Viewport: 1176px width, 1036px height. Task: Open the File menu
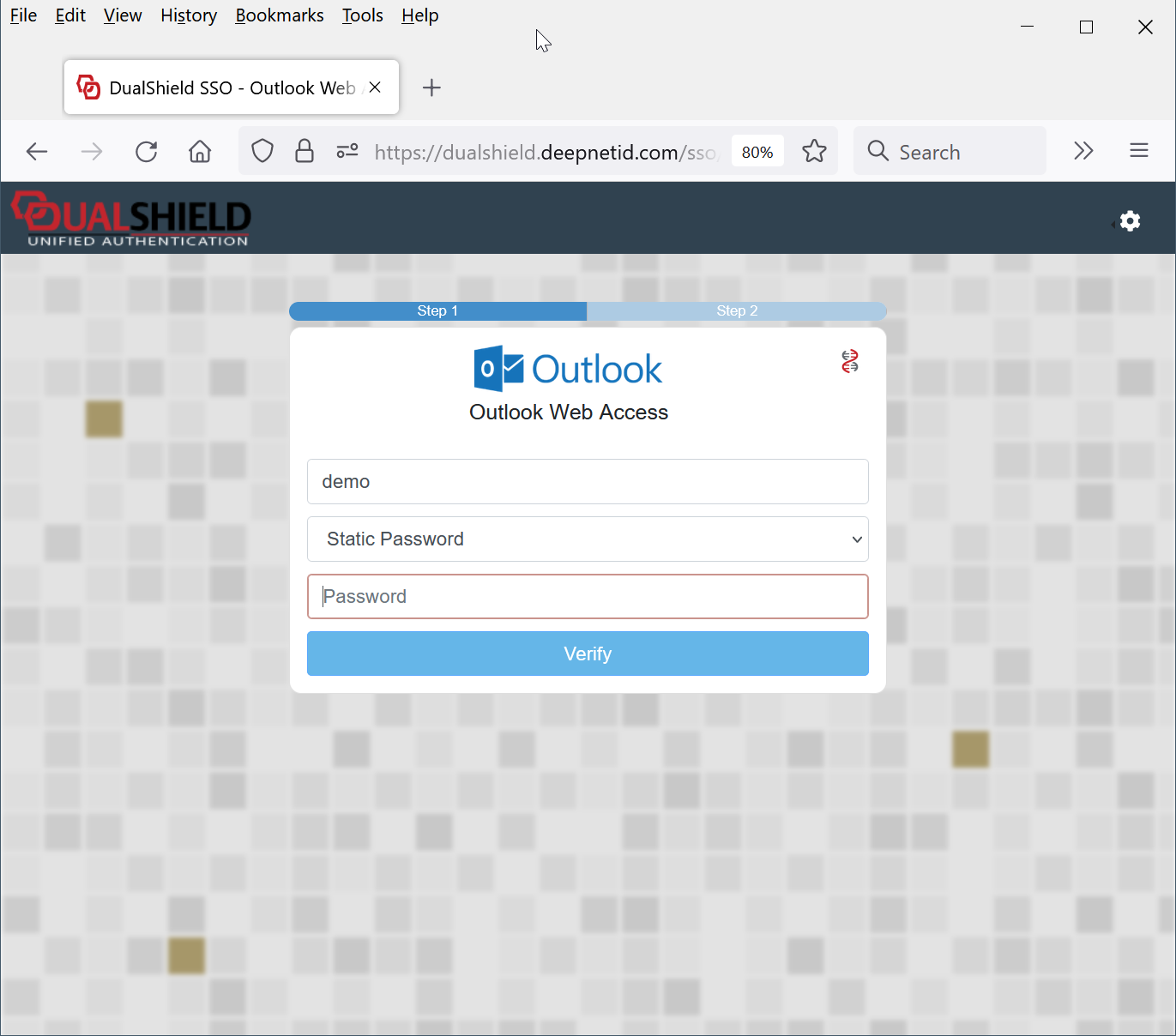tap(24, 15)
